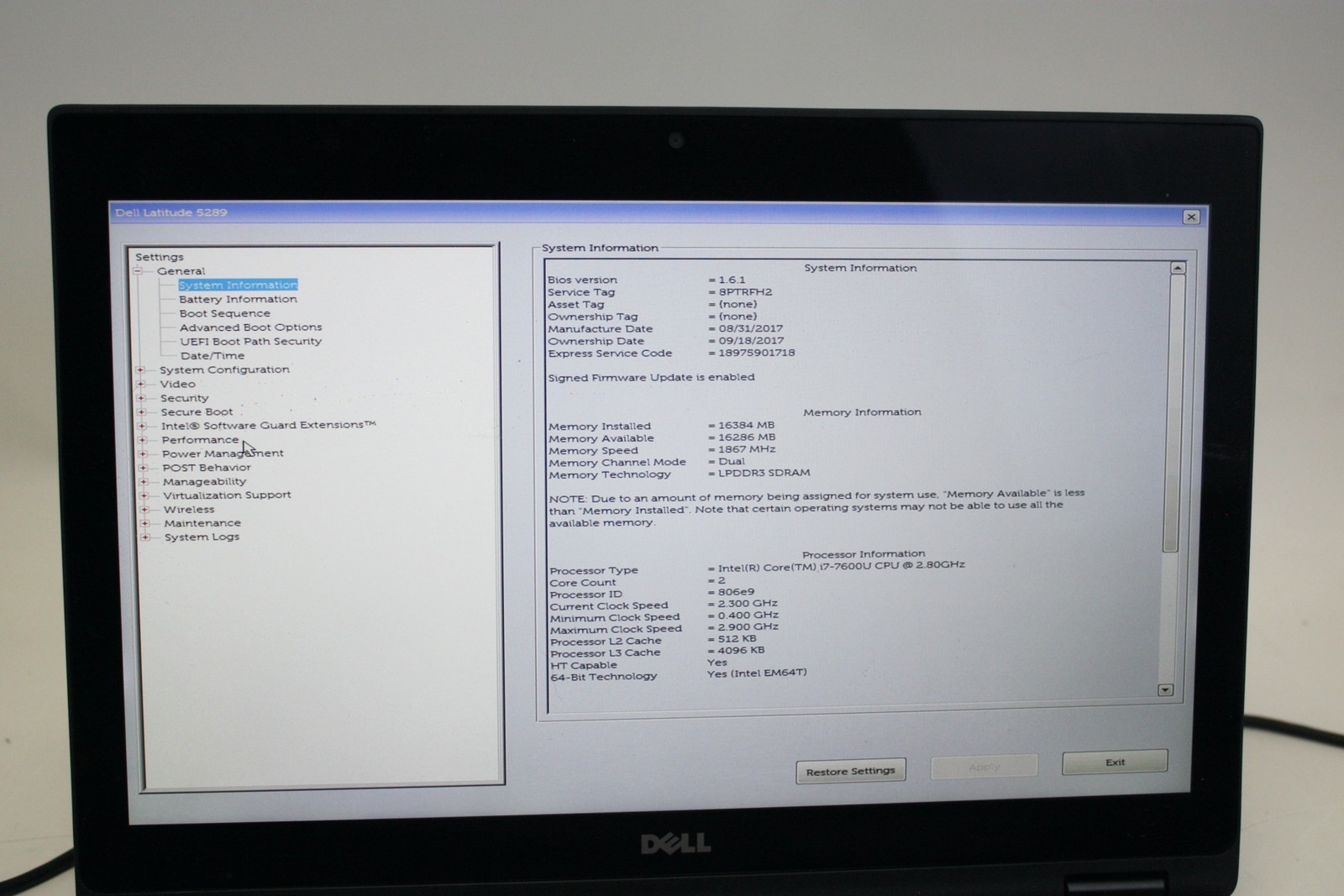Screen dimensions: 1344x896
Task: Select the System Configuration label
Action: (x=224, y=369)
